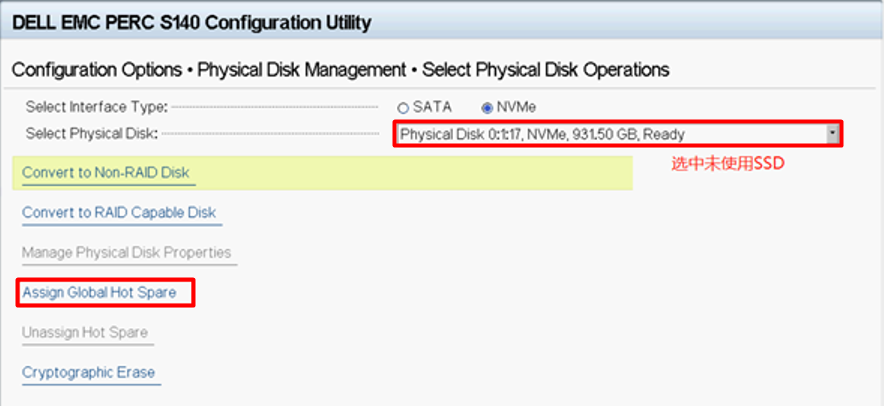Expand the physical disk dropdown arrow
884x406 pixels.
tap(832, 133)
